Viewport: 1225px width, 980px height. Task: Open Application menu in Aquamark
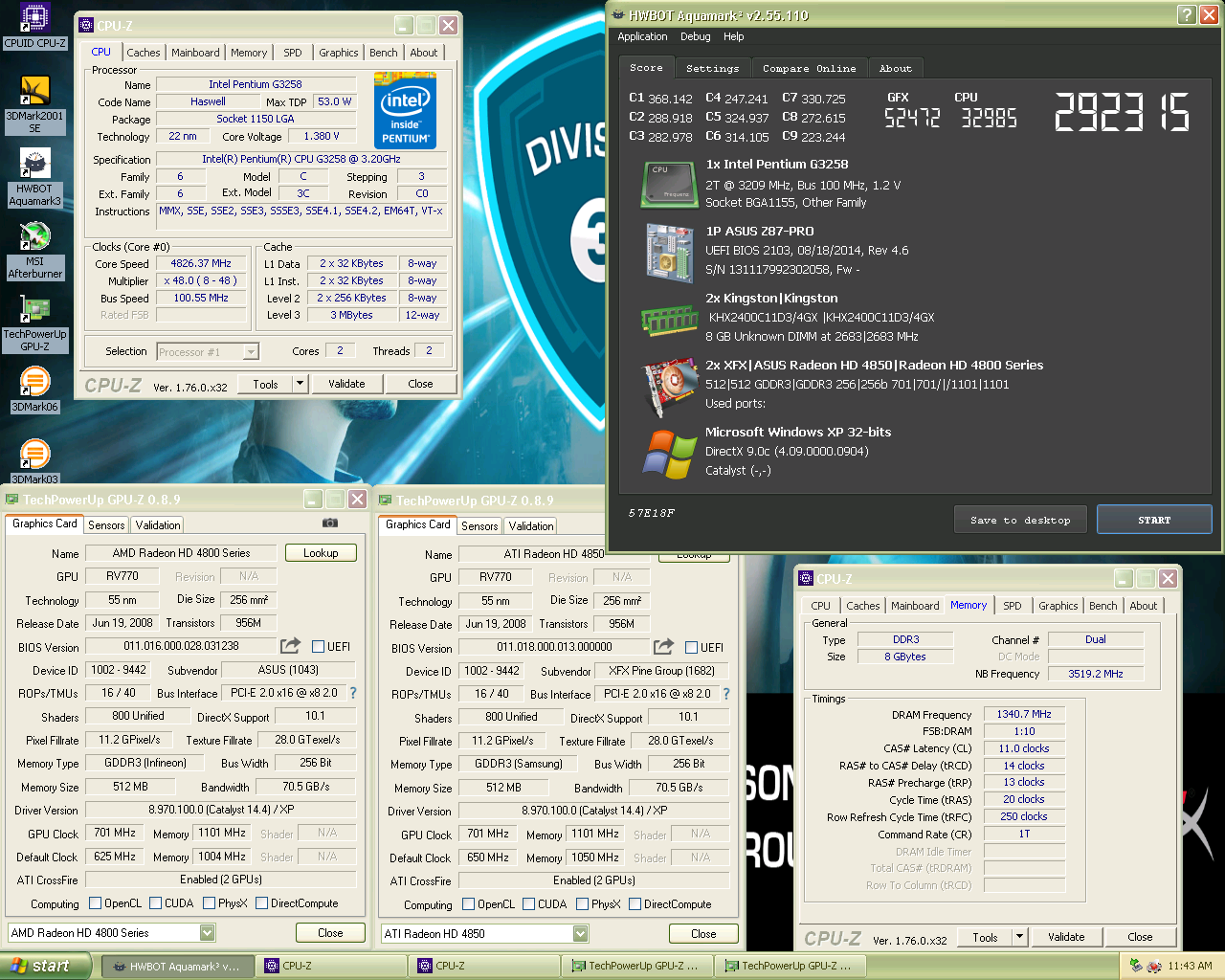[642, 36]
